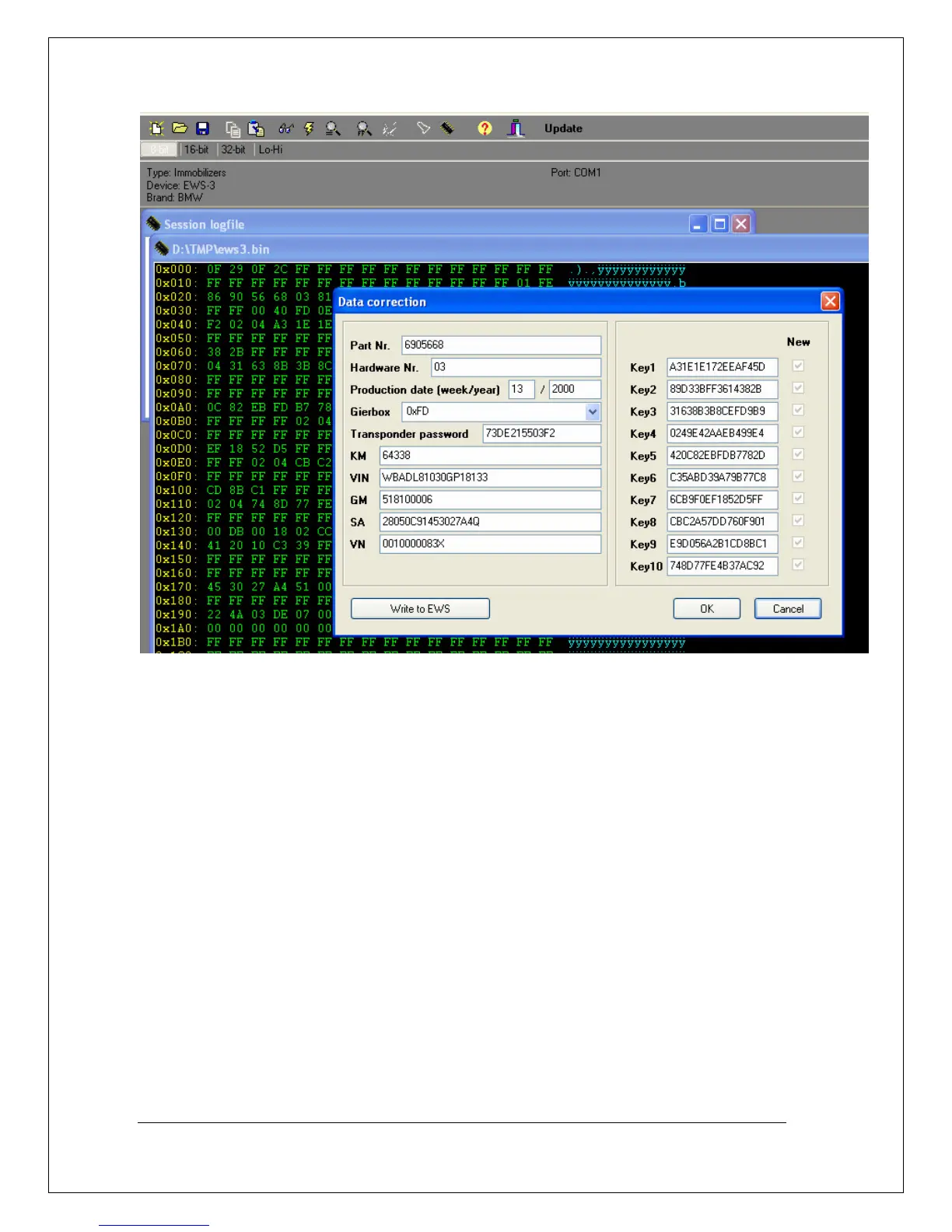Click the second magnifier find-next icon
The height and width of the screenshot is (1232, 952).
(363, 129)
